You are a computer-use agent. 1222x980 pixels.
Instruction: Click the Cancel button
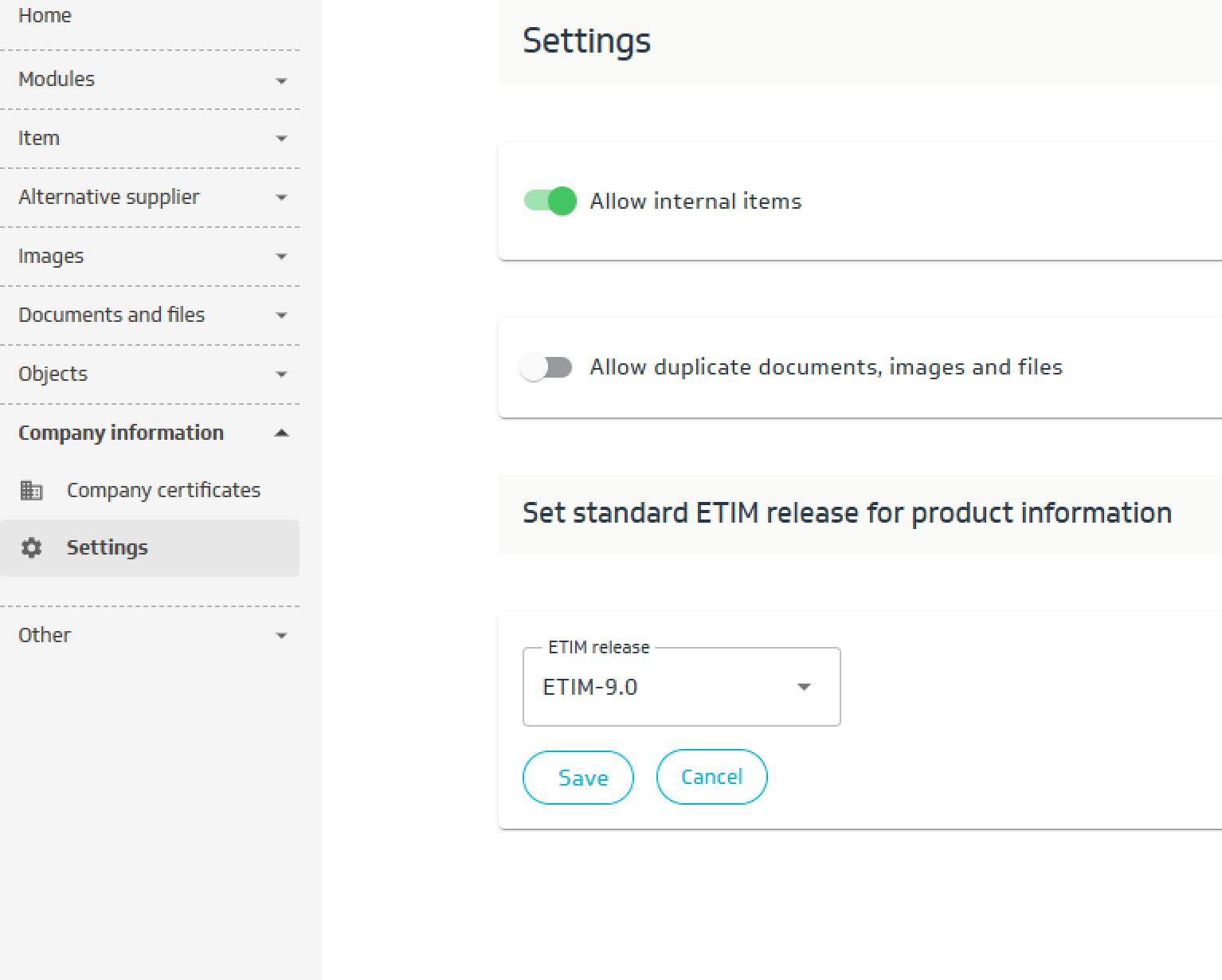(x=711, y=777)
